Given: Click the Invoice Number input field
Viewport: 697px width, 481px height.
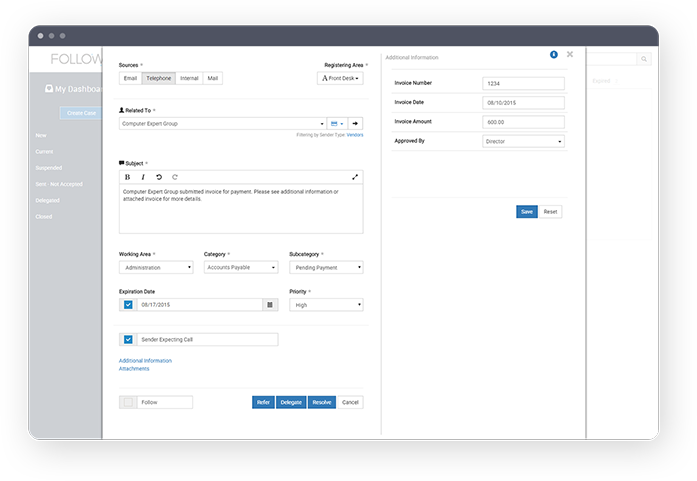Looking at the screenshot, I should pos(523,85).
